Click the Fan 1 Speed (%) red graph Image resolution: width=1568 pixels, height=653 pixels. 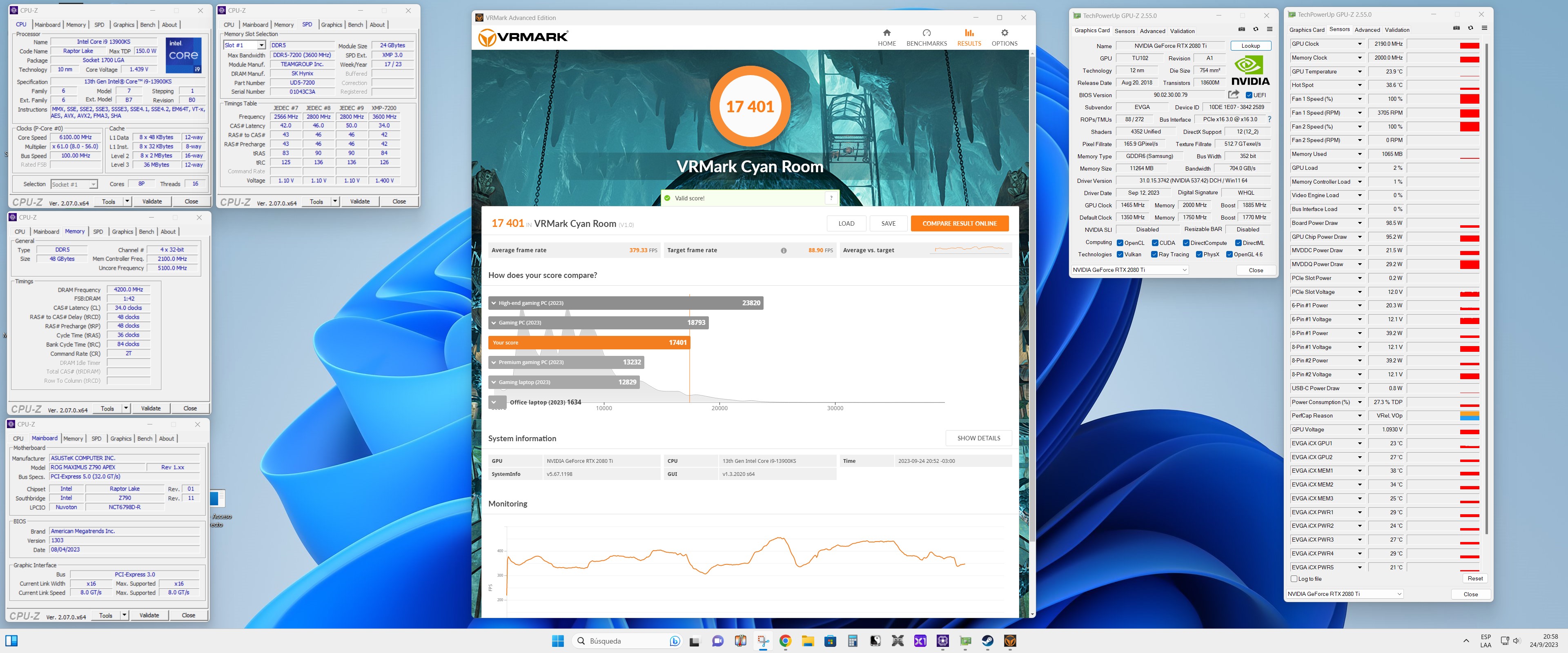click(x=1470, y=99)
